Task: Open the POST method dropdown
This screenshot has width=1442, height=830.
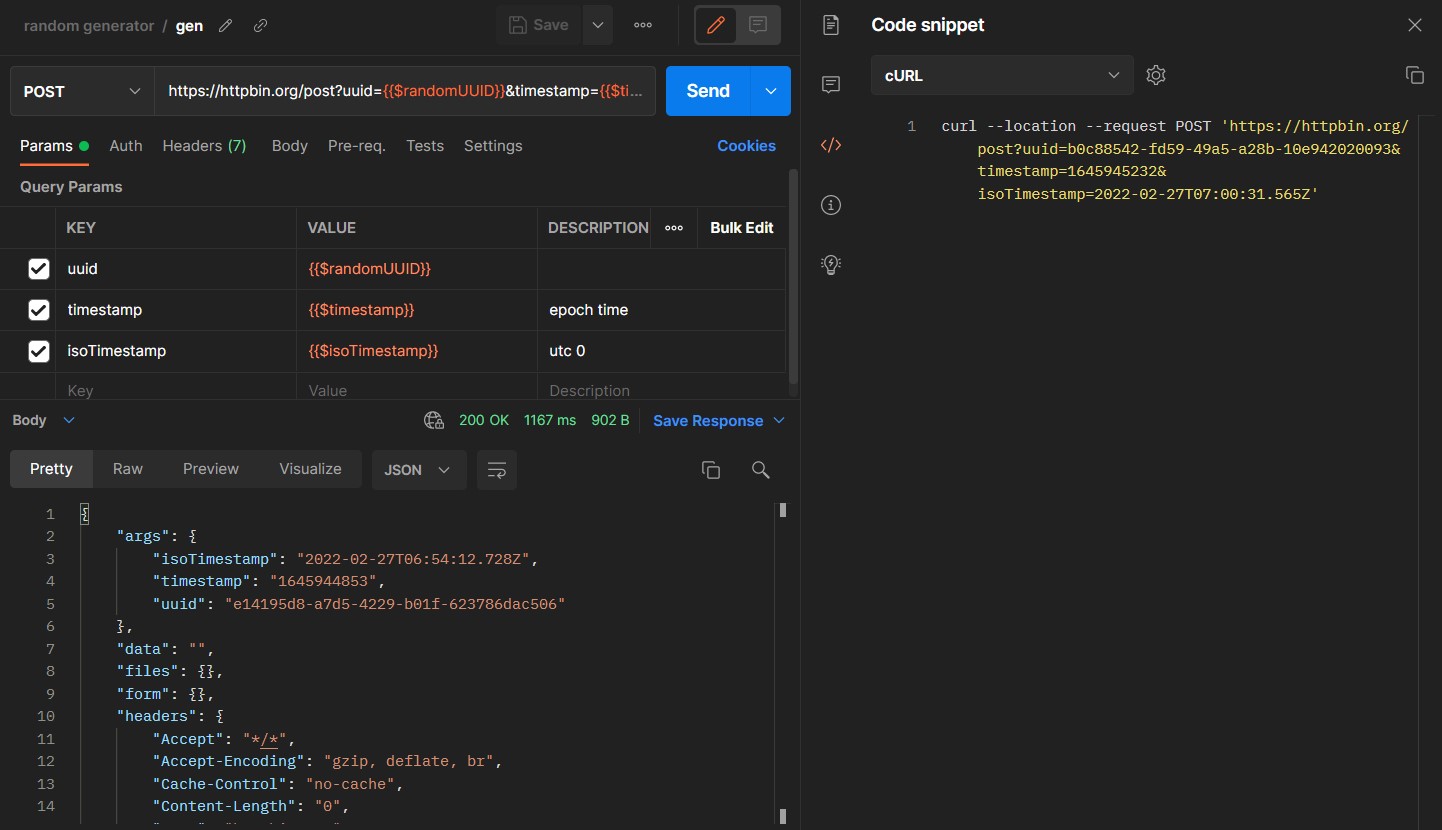Action: coord(82,91)
